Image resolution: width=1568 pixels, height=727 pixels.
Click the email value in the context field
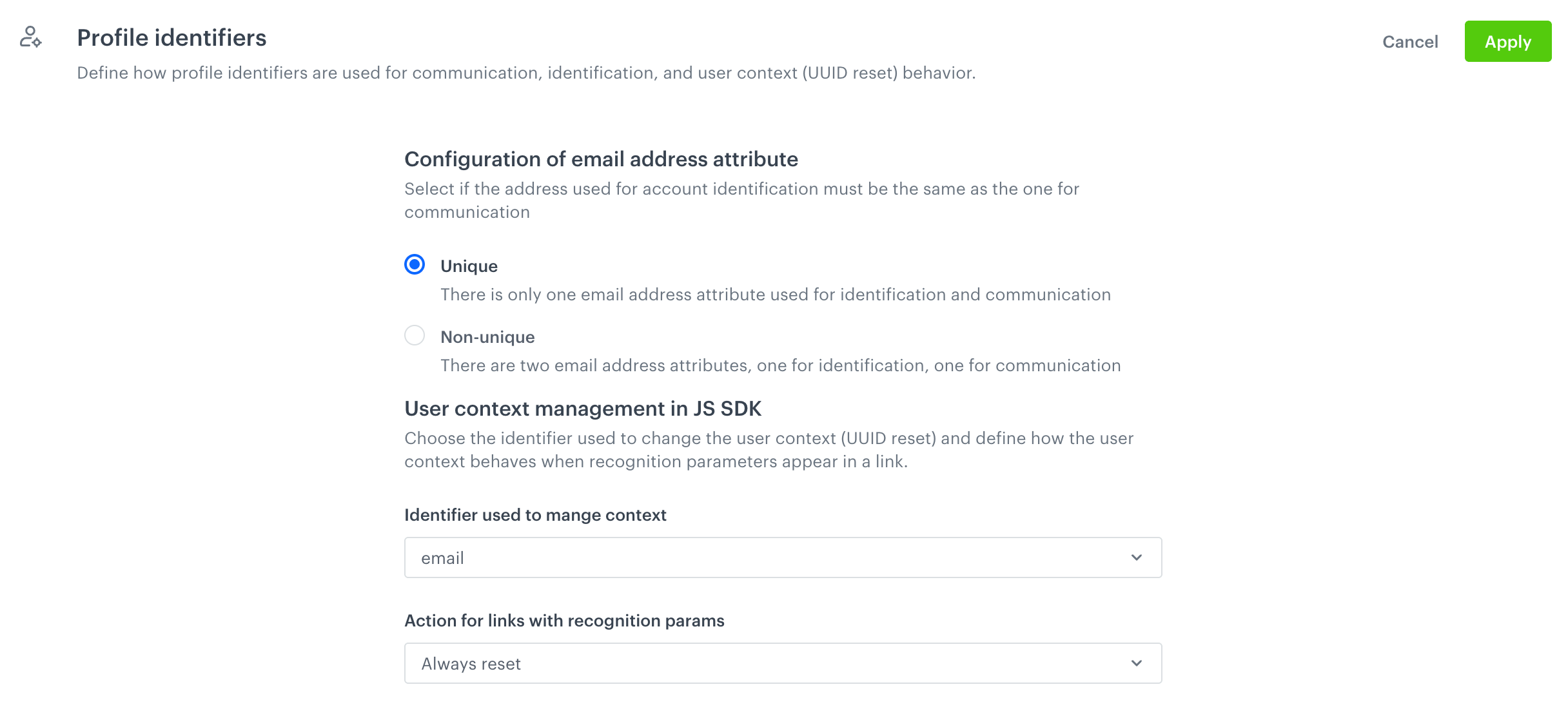click(442, 558)
